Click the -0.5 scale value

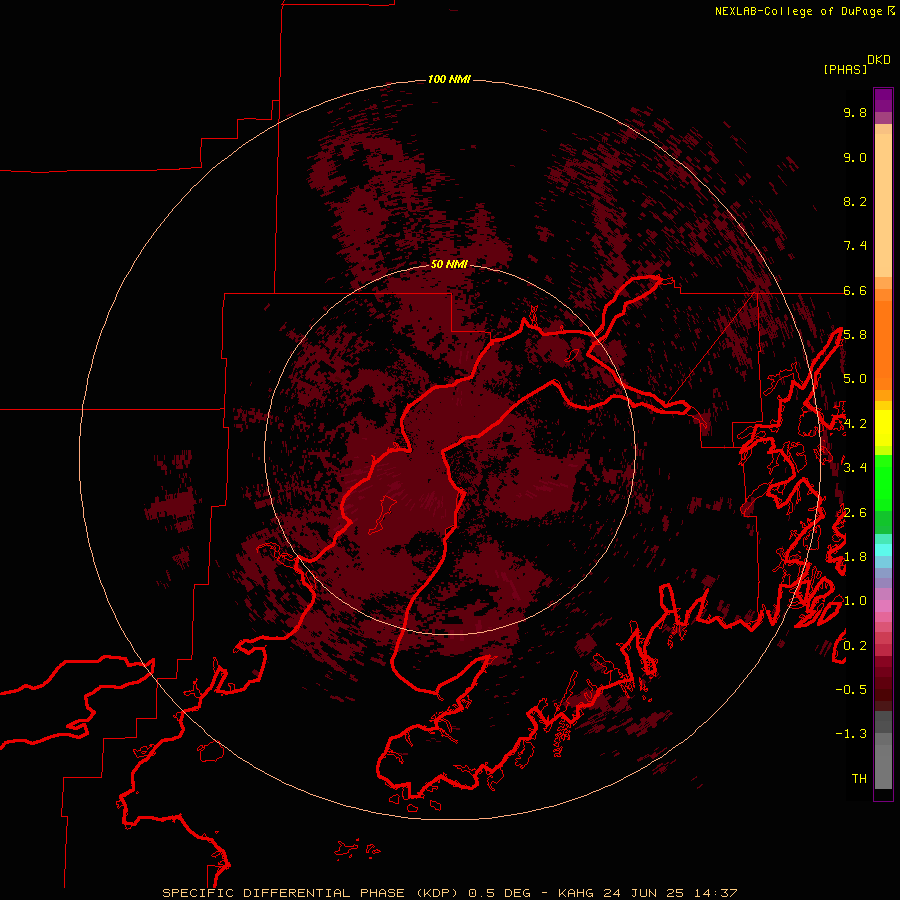tap(851, 690)
